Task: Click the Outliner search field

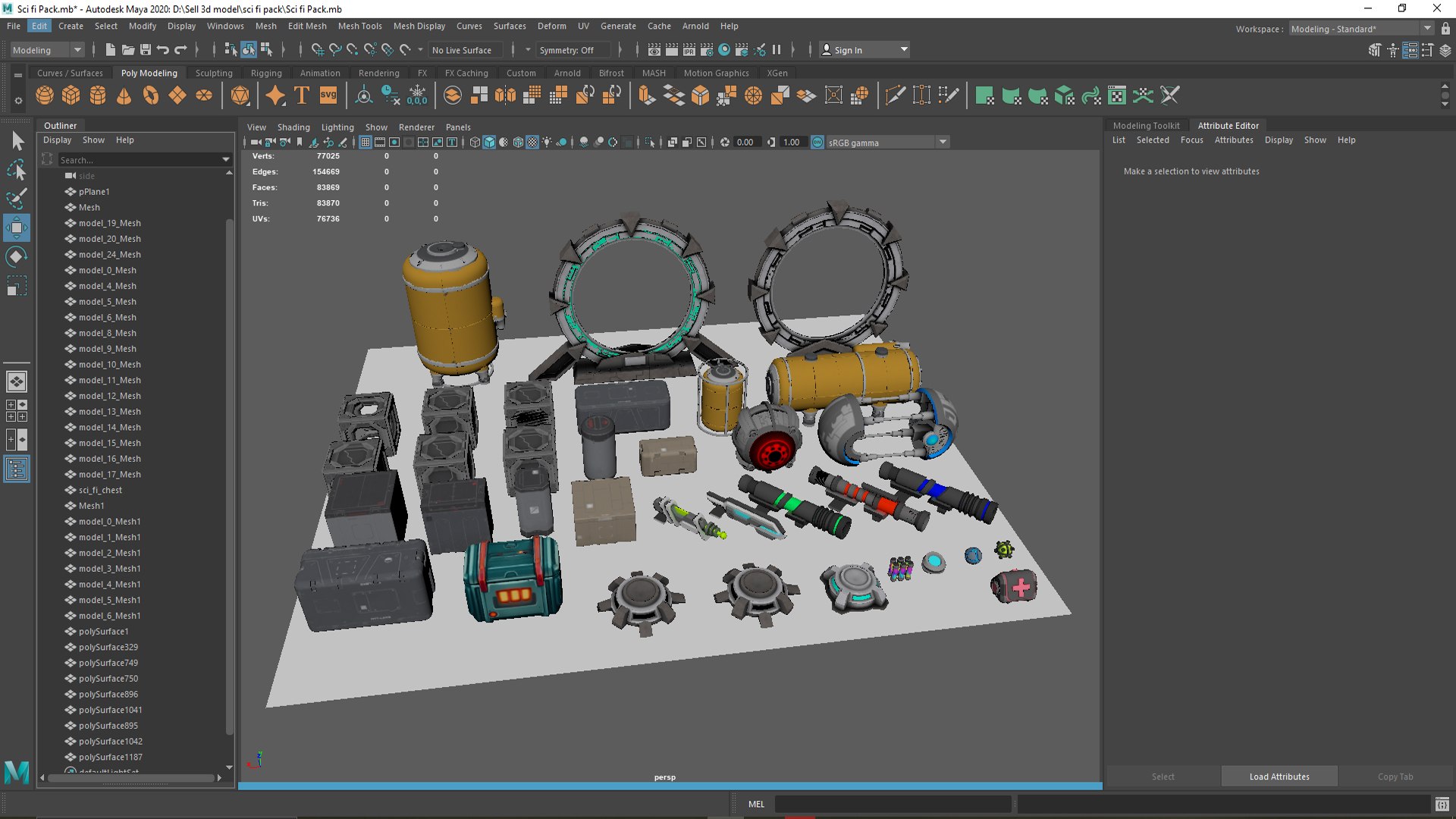Action: pyautogui.click(x=139, y=160)
